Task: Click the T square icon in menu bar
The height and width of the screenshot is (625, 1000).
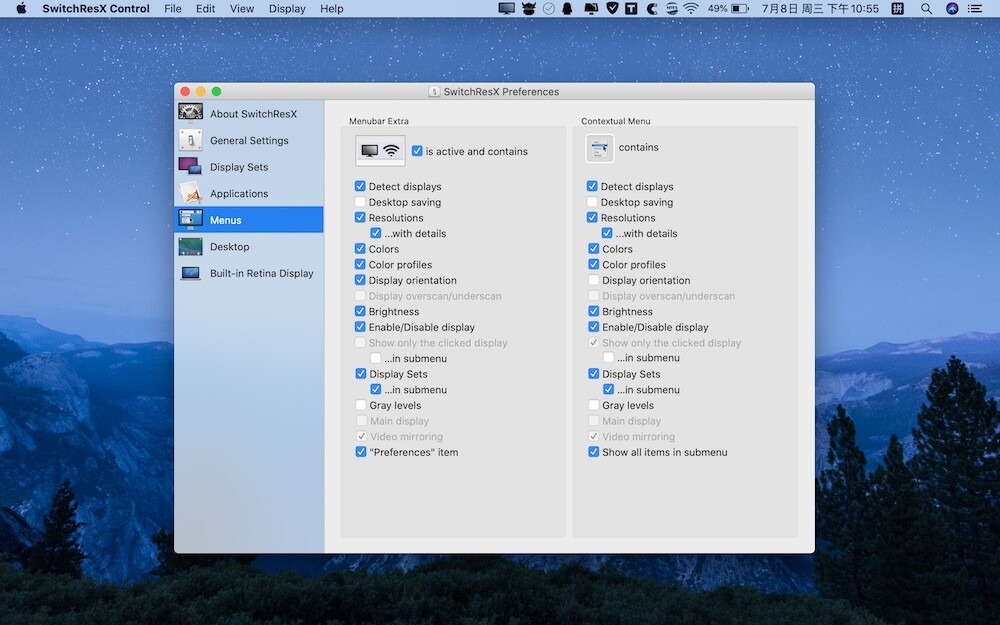Action: pyautogui.click(x=631, y=8)
